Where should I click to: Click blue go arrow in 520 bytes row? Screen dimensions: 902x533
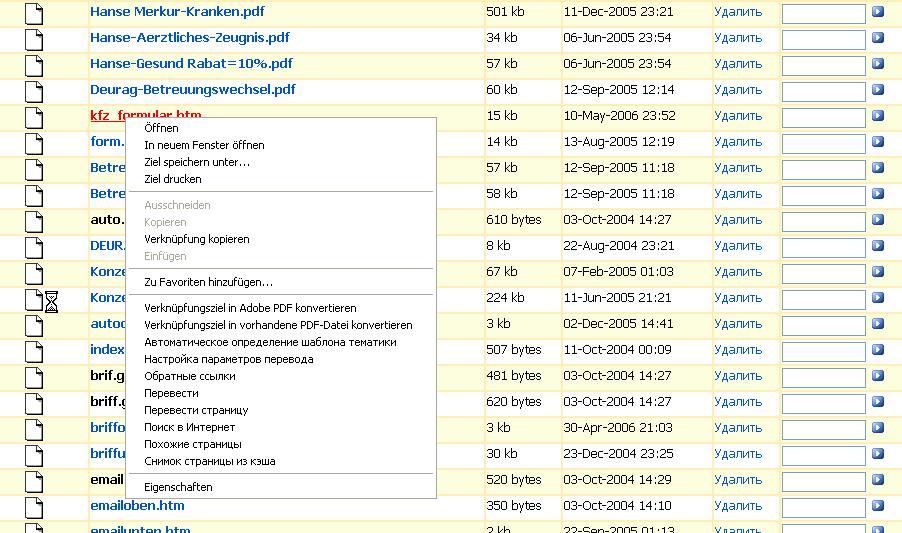[x=878, y=480]
